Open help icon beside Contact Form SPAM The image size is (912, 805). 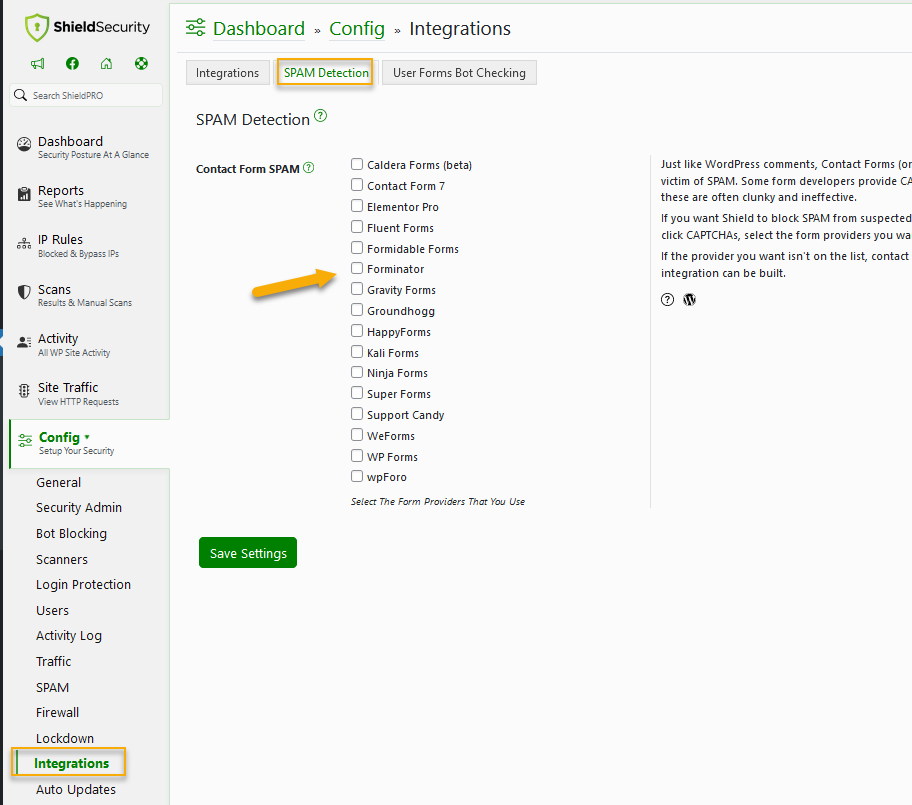point(309,168)
